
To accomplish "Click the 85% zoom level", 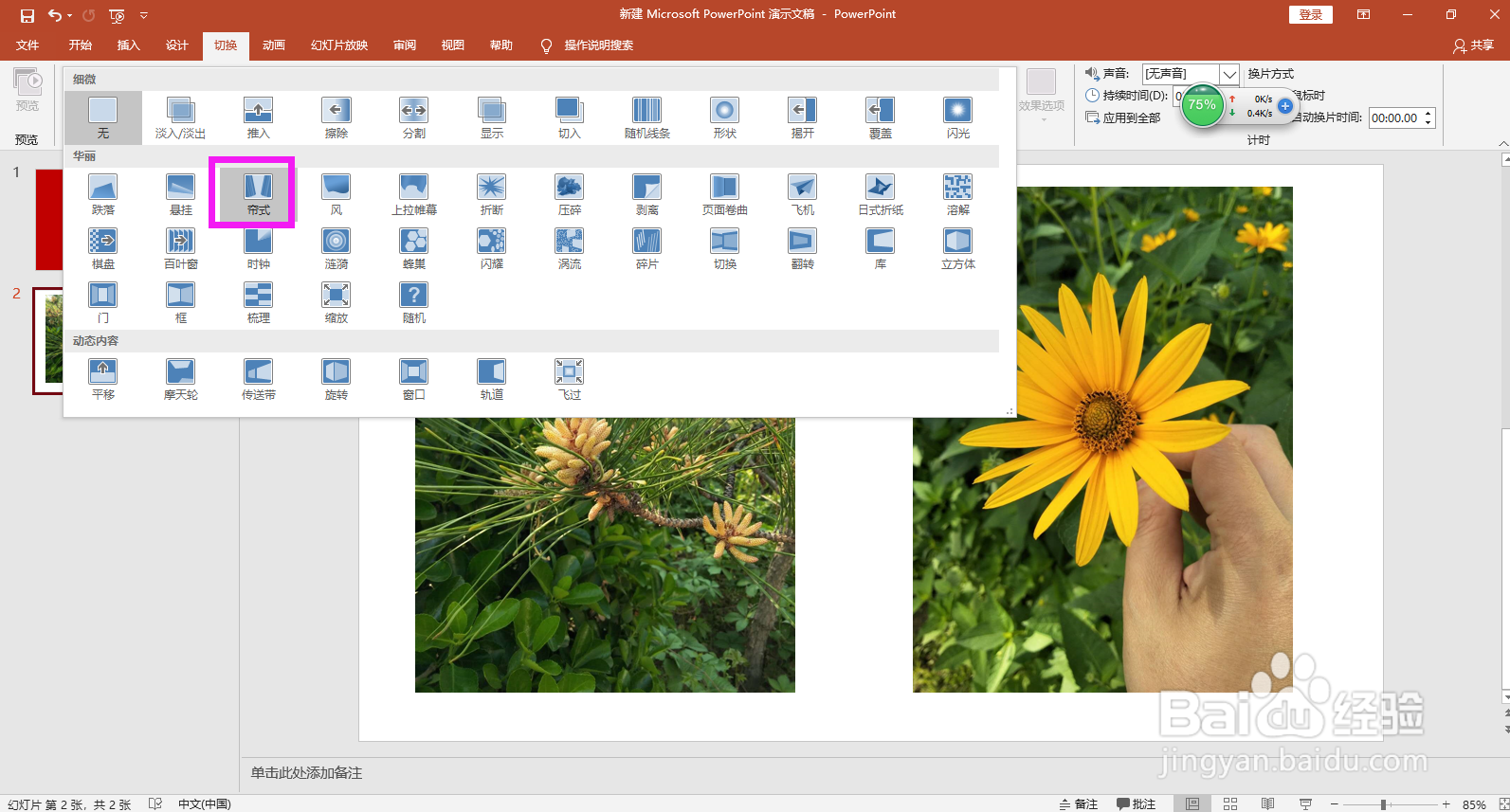I will point(1474,804).
